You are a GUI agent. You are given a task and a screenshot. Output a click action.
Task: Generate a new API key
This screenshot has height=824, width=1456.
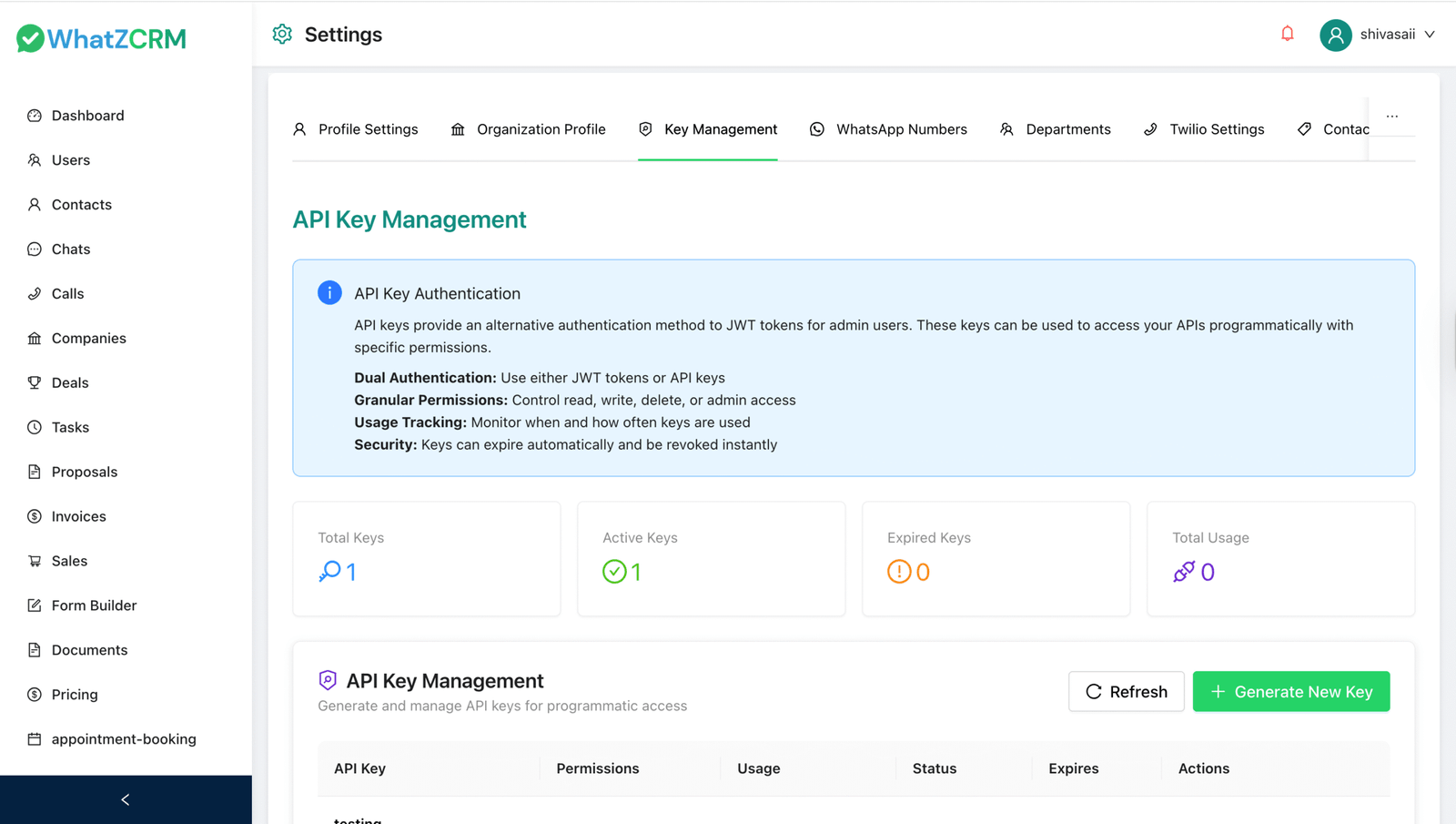(1290, 691)
